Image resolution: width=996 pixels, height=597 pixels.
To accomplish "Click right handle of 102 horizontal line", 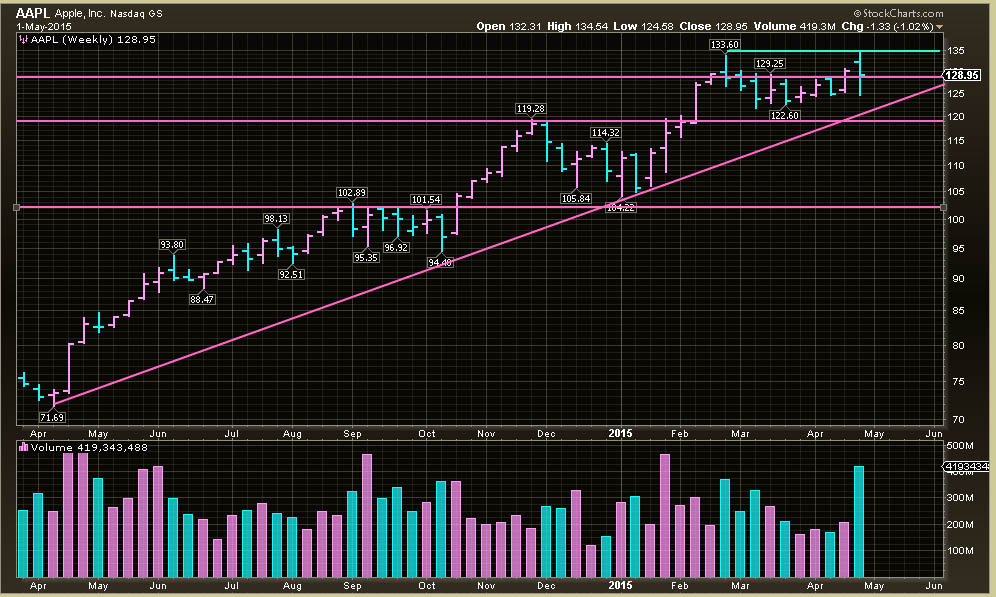I will click(943, 208).
